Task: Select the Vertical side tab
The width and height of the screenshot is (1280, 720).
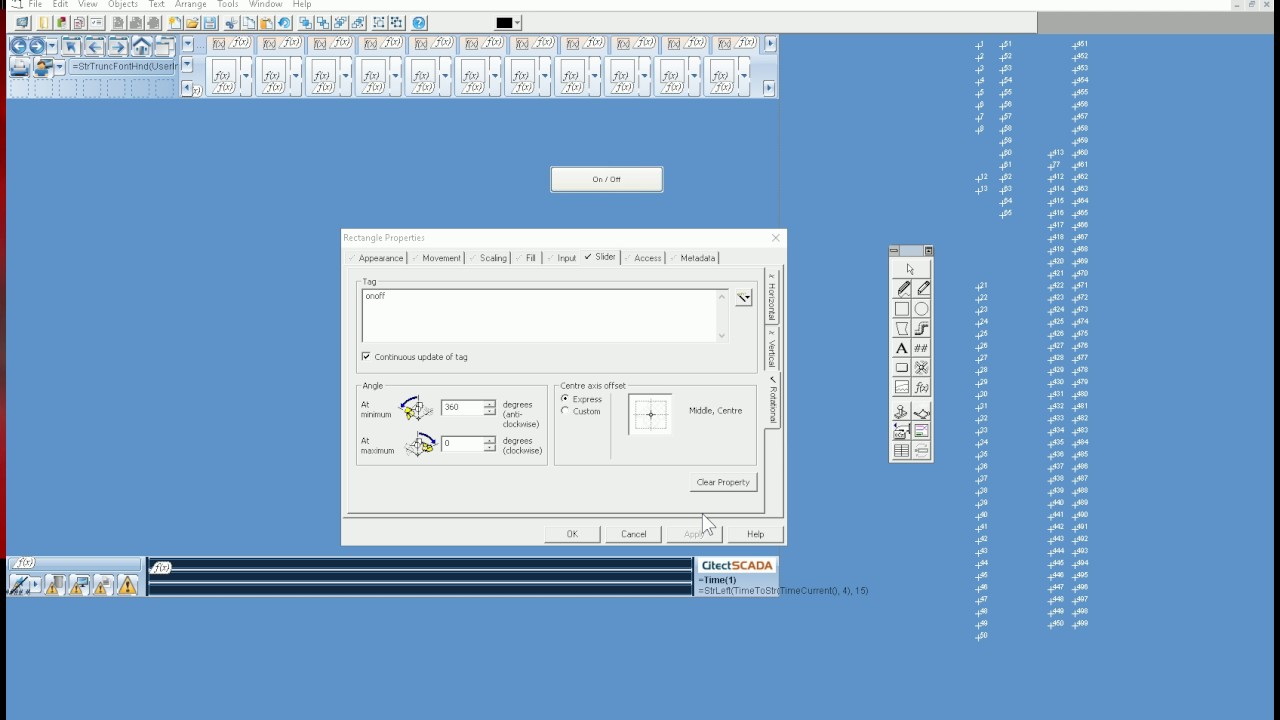Action: 771,348
